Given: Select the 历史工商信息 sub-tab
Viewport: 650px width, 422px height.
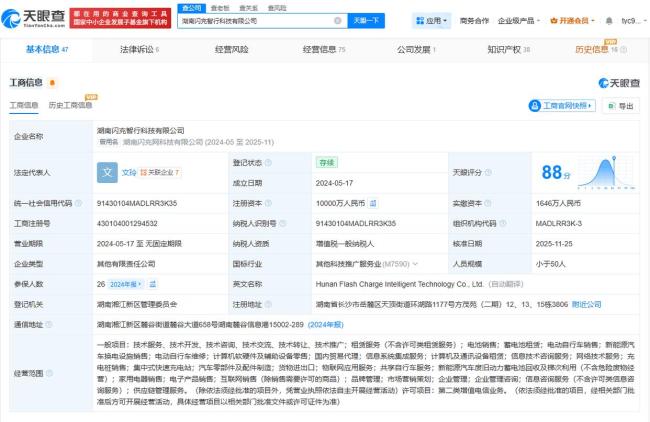Looking at the screenshot, I should coord(70,105).
